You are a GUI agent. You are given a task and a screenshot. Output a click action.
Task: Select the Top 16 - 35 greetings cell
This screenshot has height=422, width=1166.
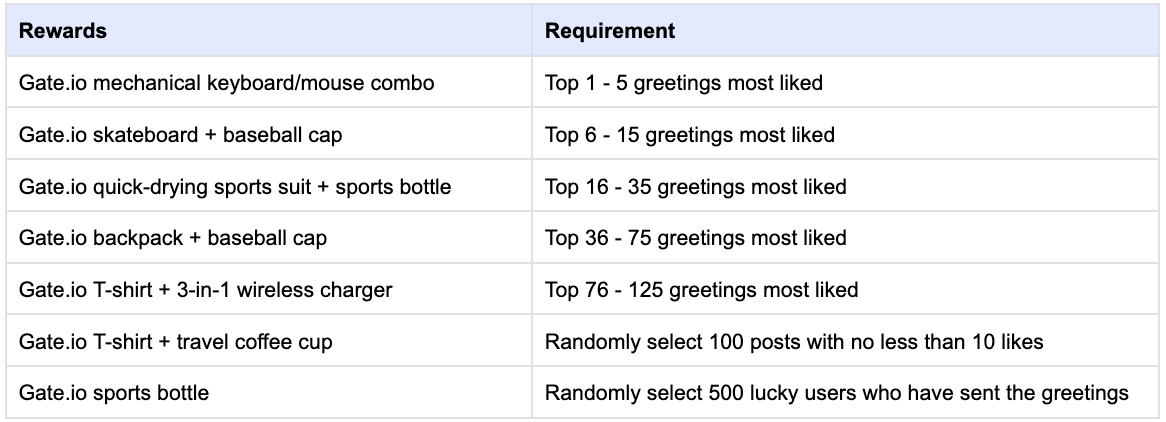coord(695,187)
